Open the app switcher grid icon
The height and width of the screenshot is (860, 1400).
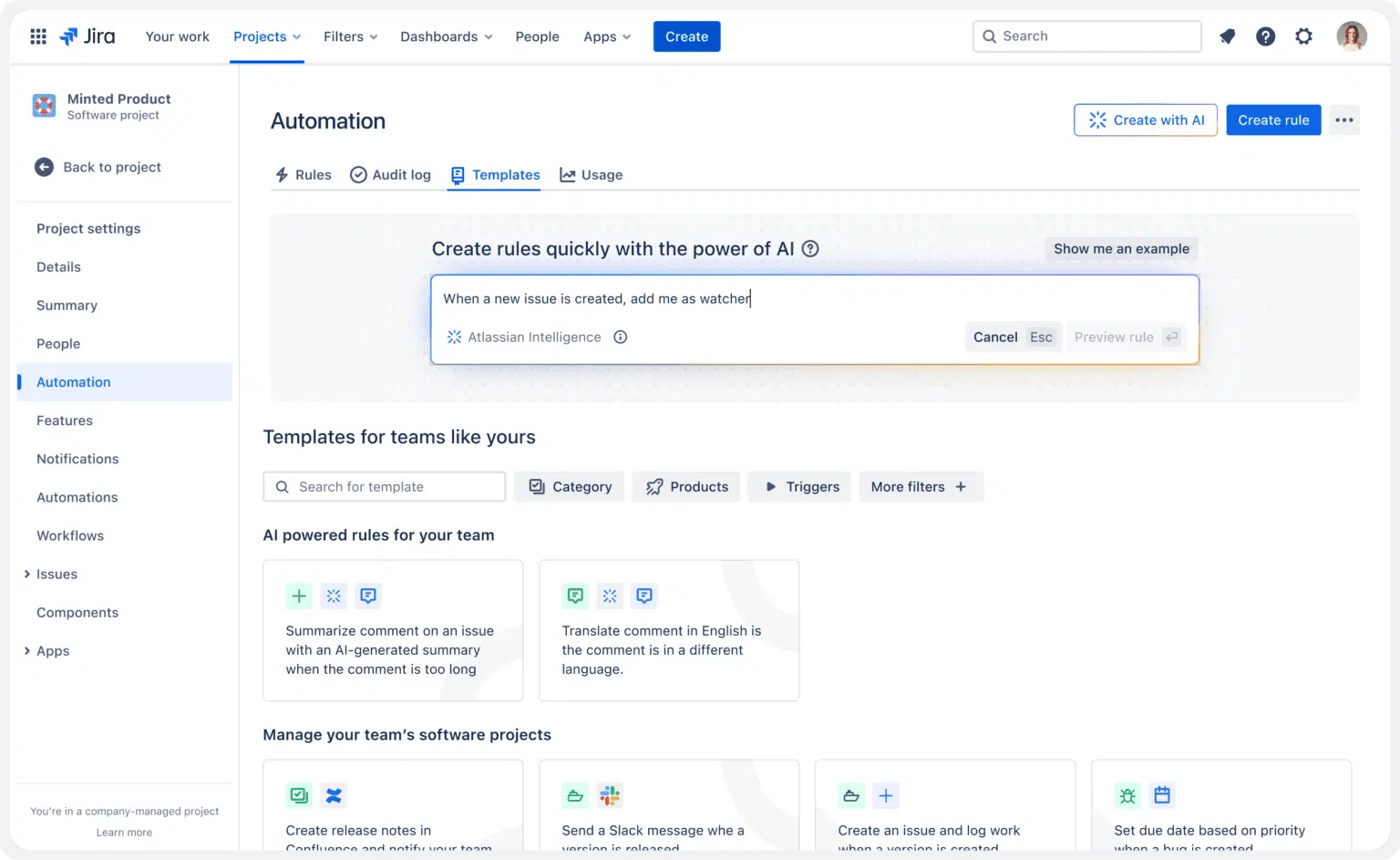[38, 36]
